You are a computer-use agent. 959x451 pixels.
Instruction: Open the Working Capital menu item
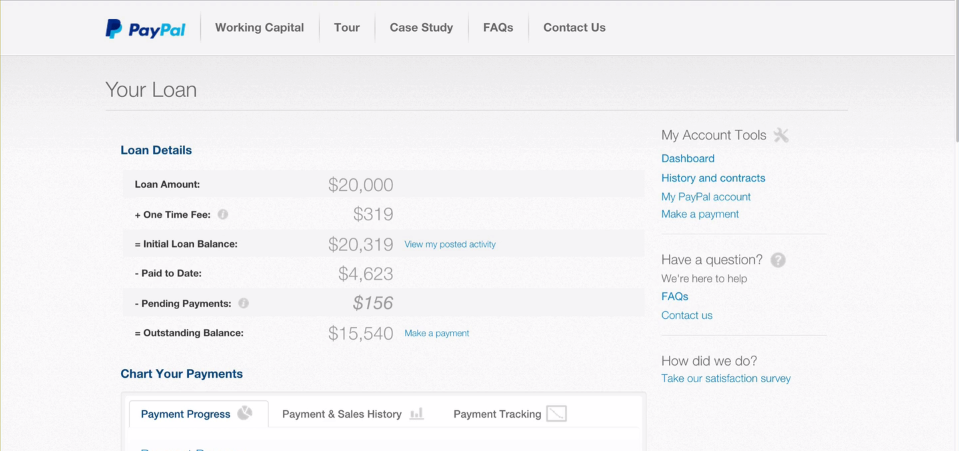click(259, 28)
